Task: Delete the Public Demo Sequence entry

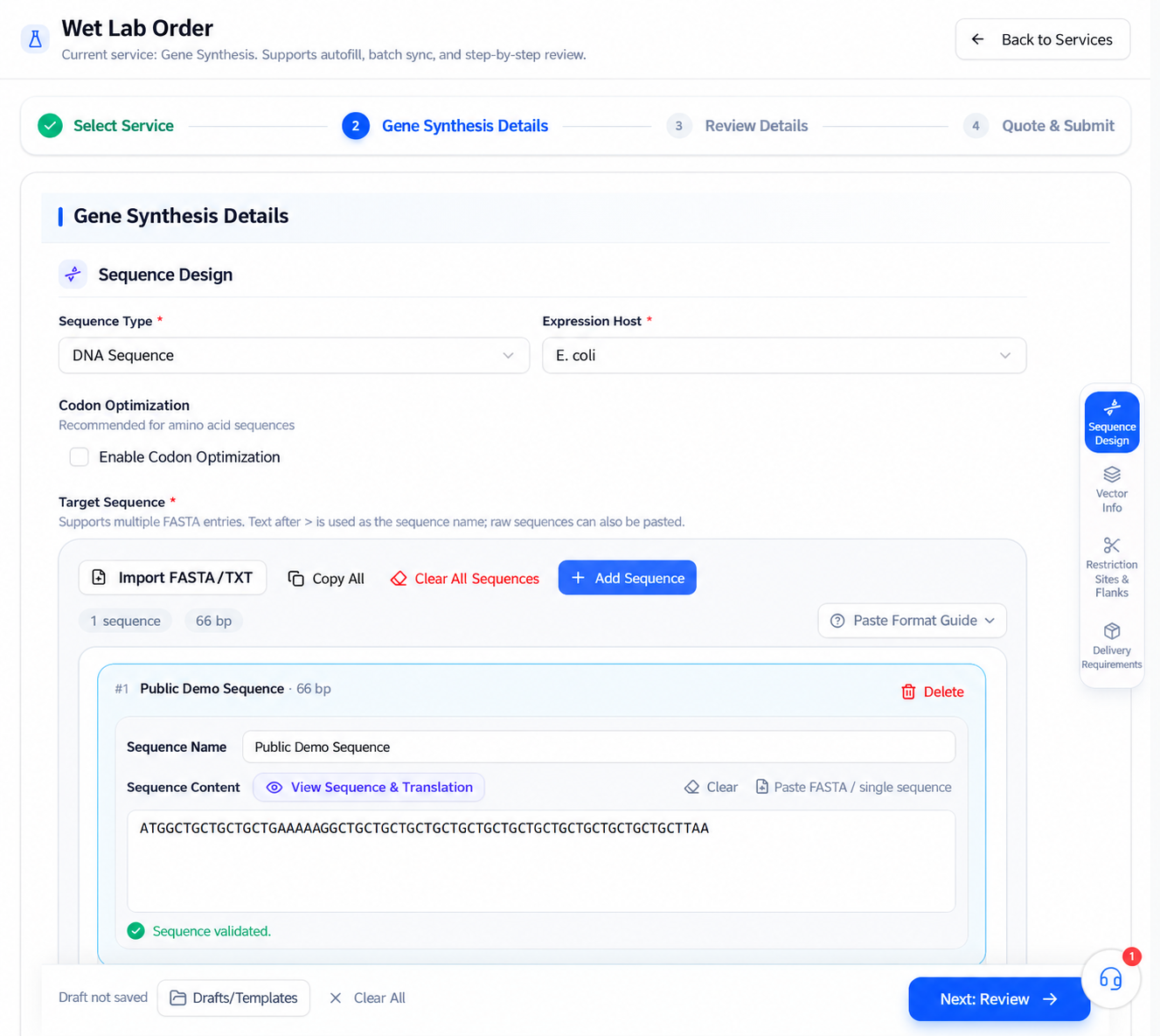Action: [x=933, y=692]
